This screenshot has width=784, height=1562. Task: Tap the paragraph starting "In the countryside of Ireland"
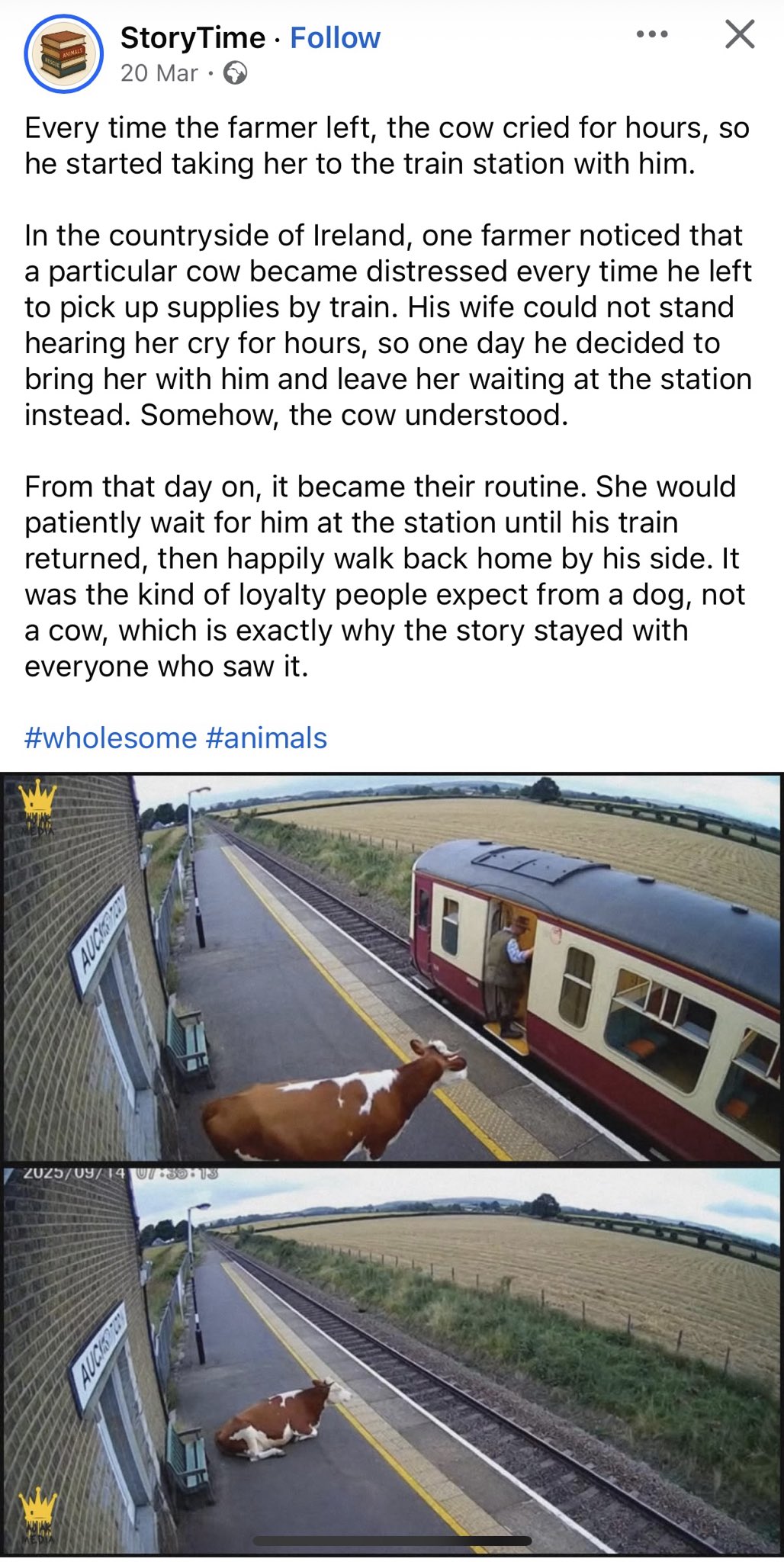point(387,325)
